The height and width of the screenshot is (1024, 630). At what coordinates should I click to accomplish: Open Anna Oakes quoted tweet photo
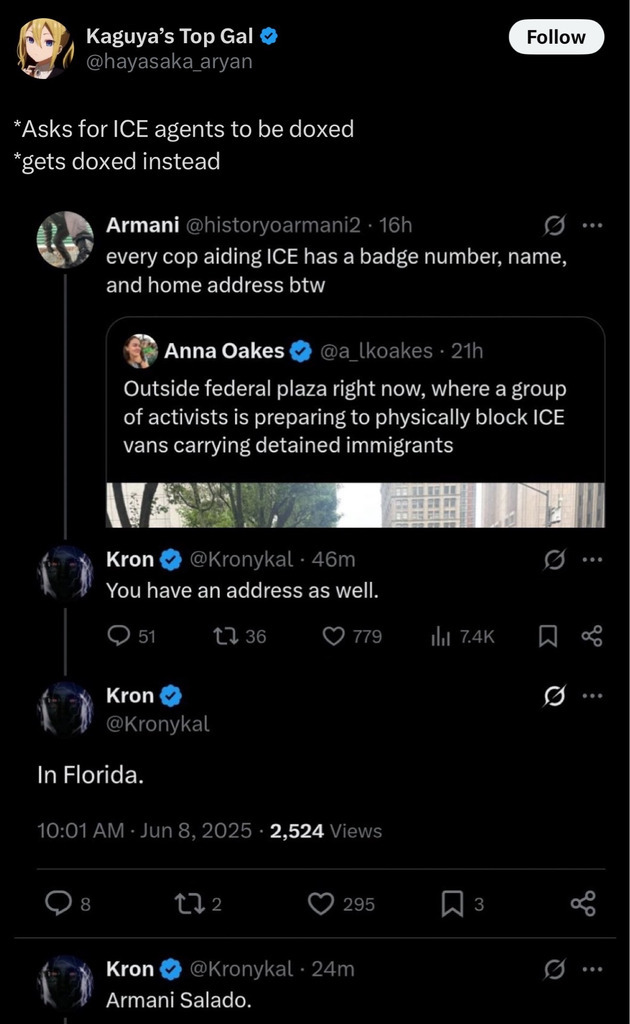pos(355,504)
